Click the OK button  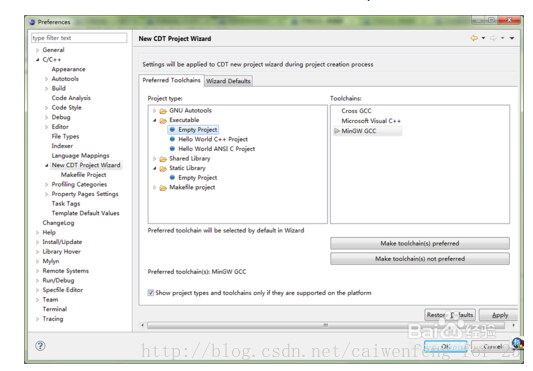click(x=446, y=347)
